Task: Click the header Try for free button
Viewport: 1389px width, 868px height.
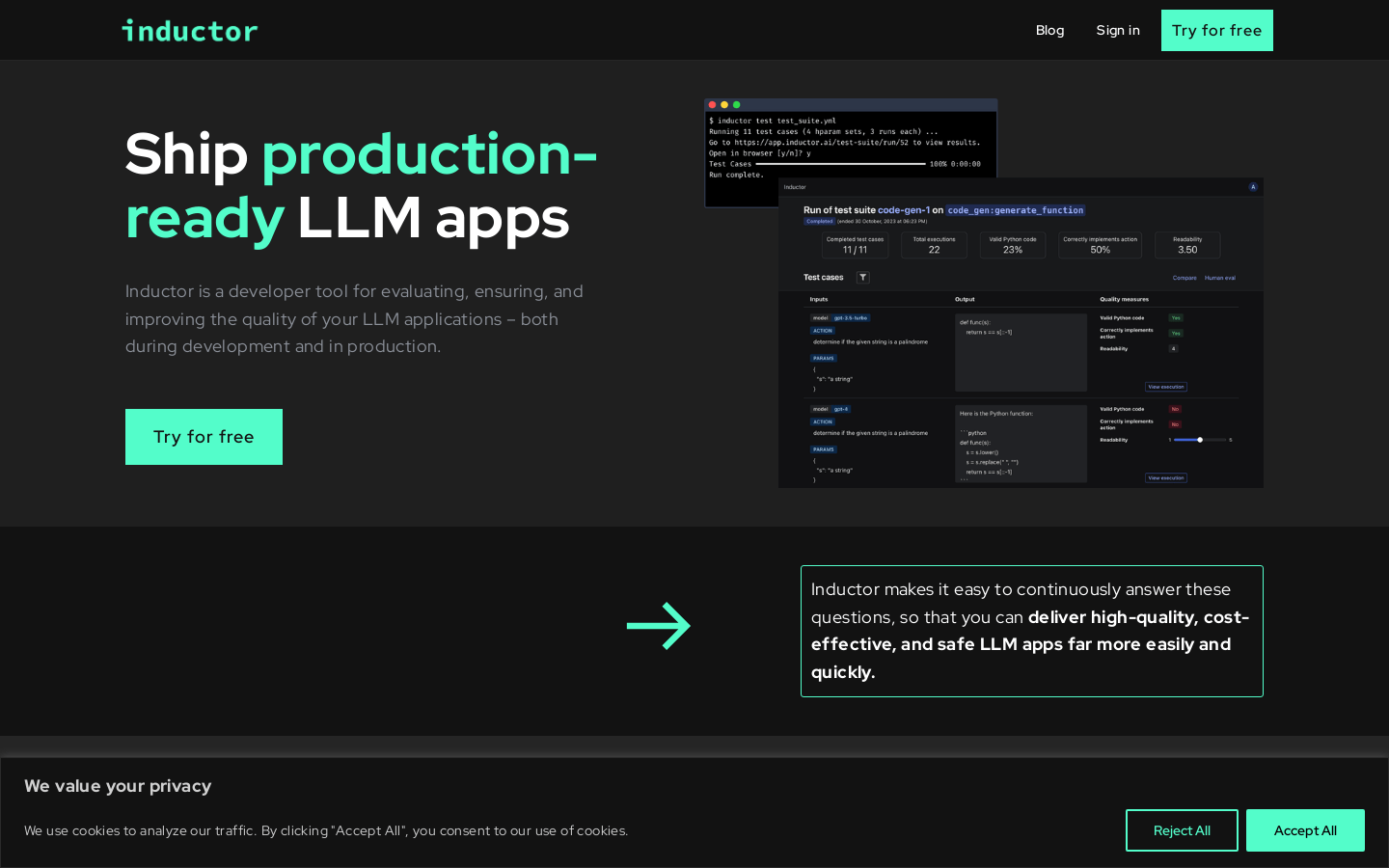Action: pos(1217,30)
